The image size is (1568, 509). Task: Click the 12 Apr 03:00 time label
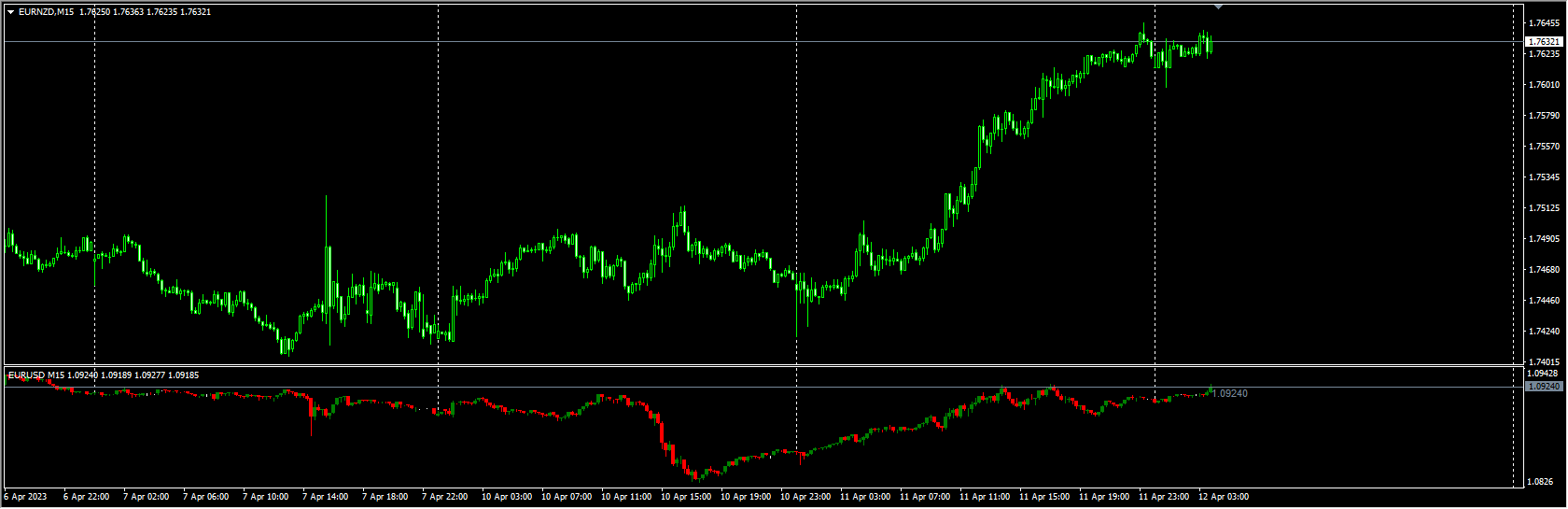click(1224, 497)
